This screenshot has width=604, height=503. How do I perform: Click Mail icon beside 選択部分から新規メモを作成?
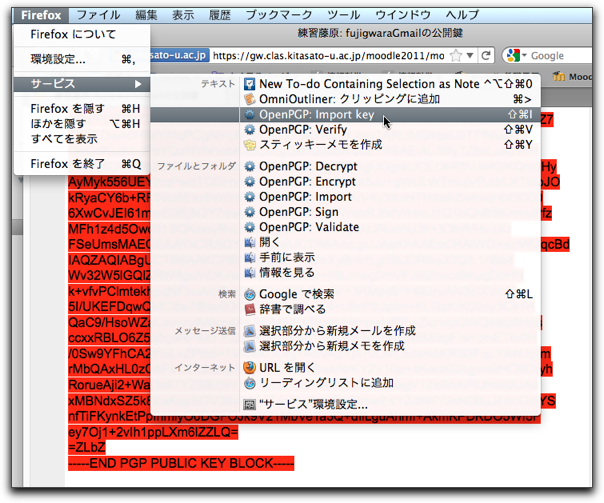(250, 346)
